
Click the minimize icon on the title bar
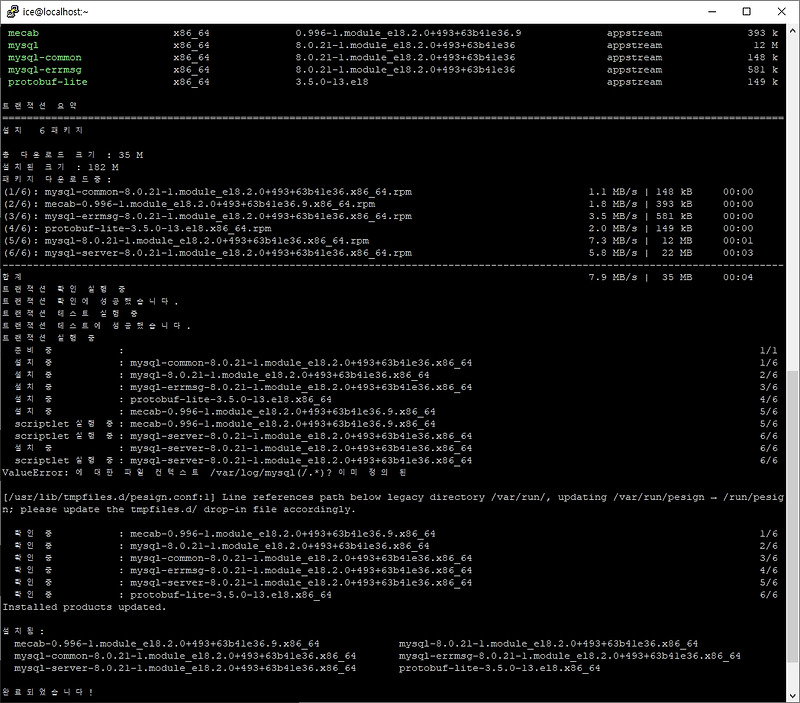coord(710,12)
